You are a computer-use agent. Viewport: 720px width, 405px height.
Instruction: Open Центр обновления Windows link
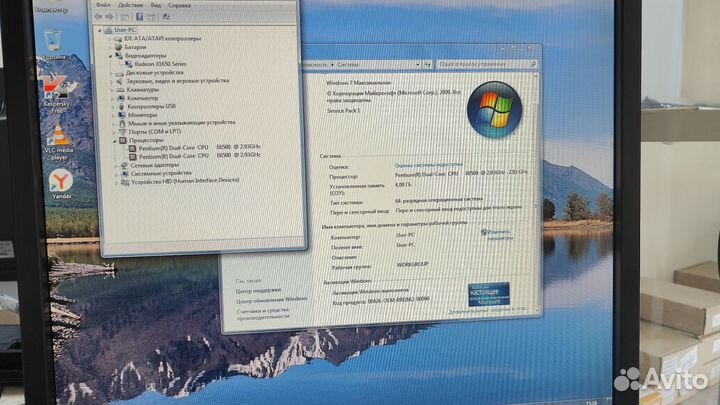[271, 298]
